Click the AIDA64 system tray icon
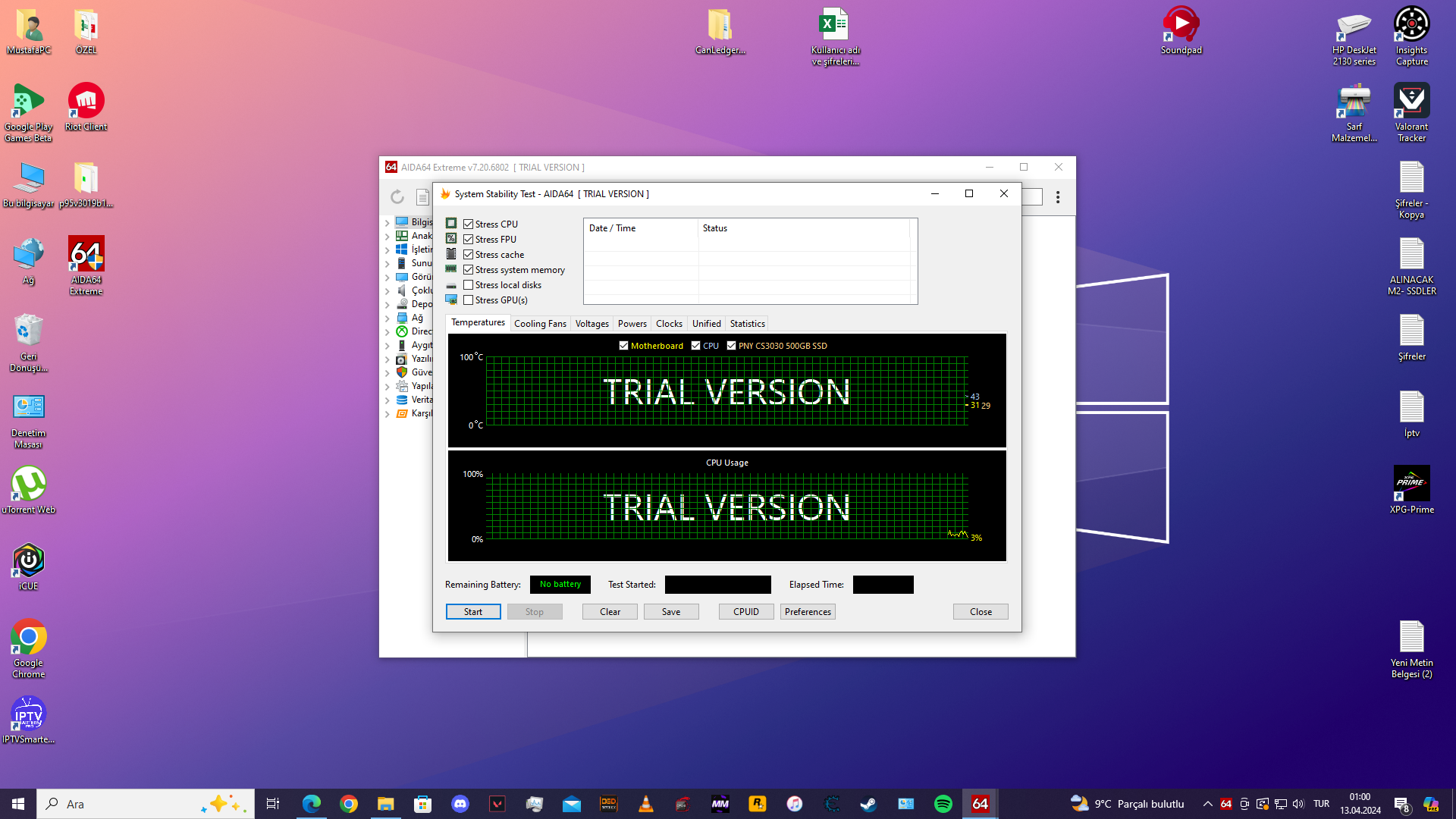This screenshot has height=819, width=1456. click(x=1226, y=804)
